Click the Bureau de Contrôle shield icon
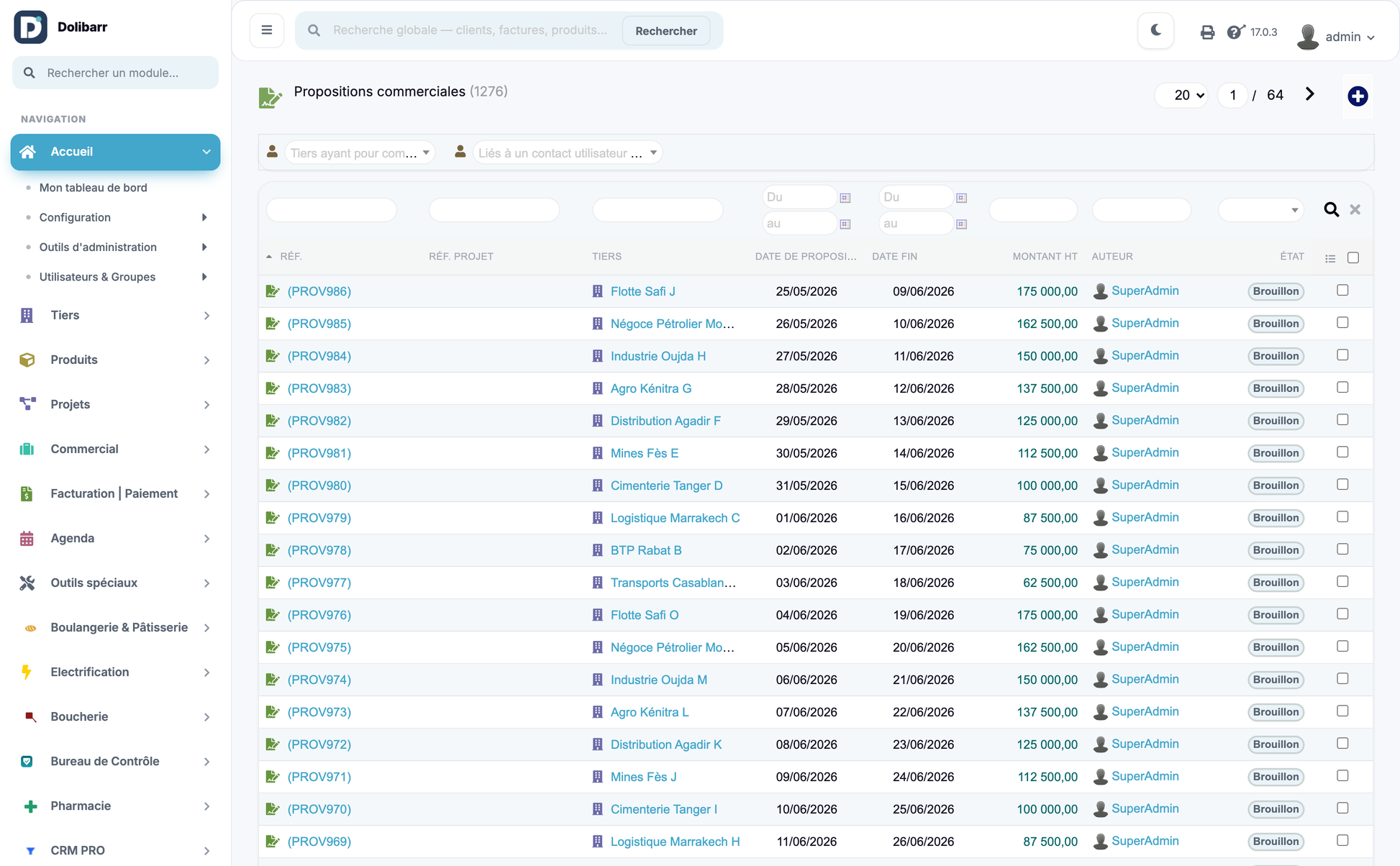The image size is (1400, 866). pos(27,761)
